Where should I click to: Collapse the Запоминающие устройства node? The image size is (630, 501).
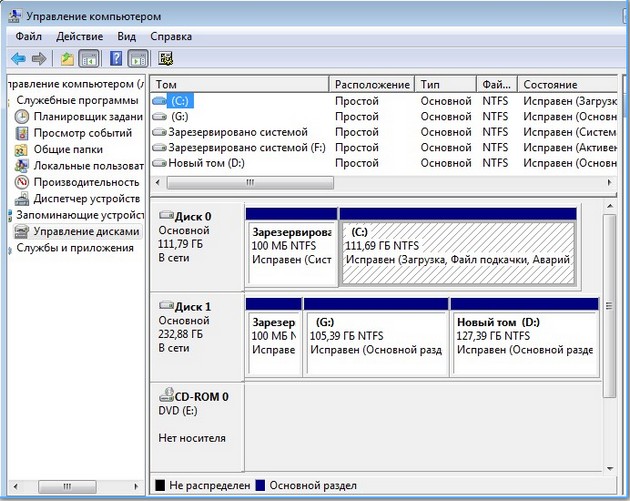[80, 214]
